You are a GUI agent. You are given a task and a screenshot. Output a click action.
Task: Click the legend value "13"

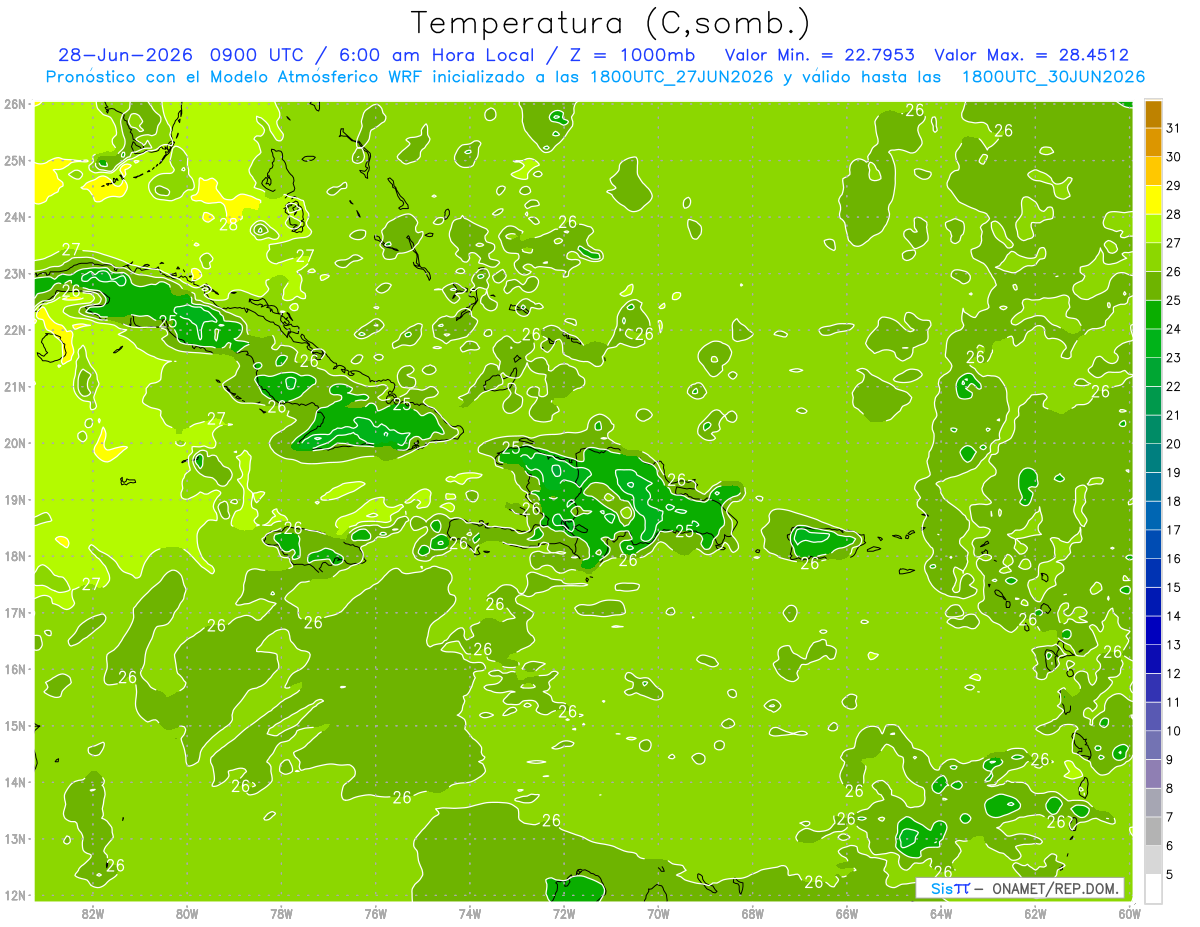point(1174,645)
